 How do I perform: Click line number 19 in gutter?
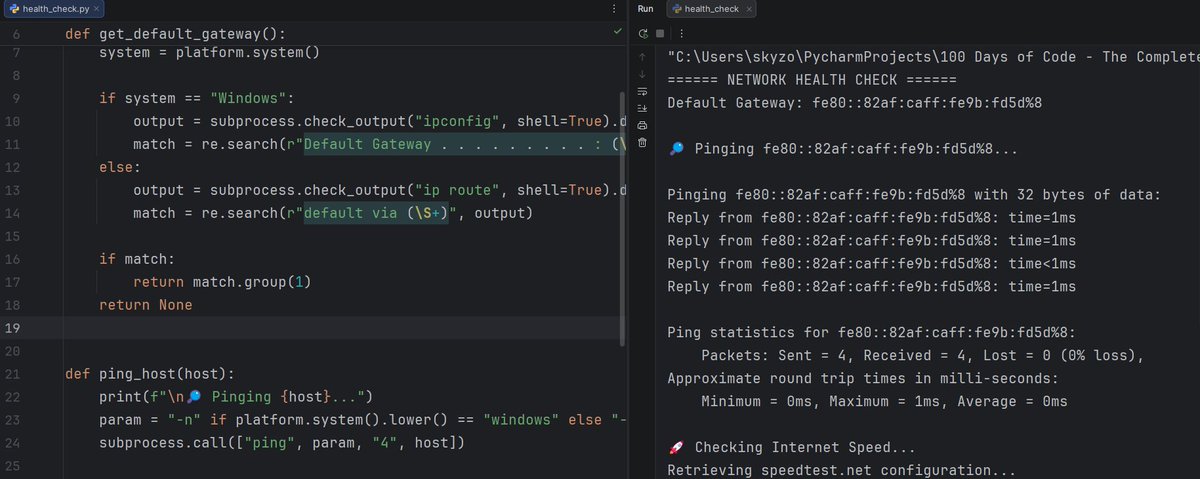tap(13, 328)
